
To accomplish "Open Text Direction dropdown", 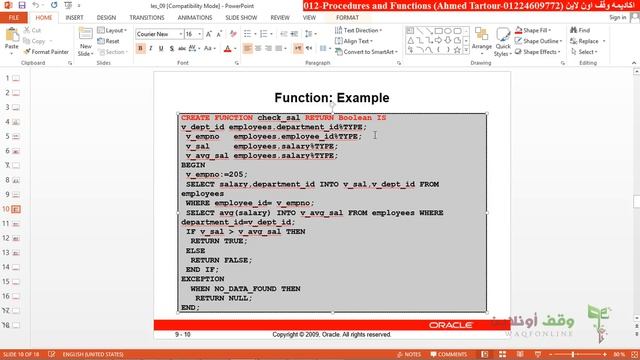I will coord(358,30).
